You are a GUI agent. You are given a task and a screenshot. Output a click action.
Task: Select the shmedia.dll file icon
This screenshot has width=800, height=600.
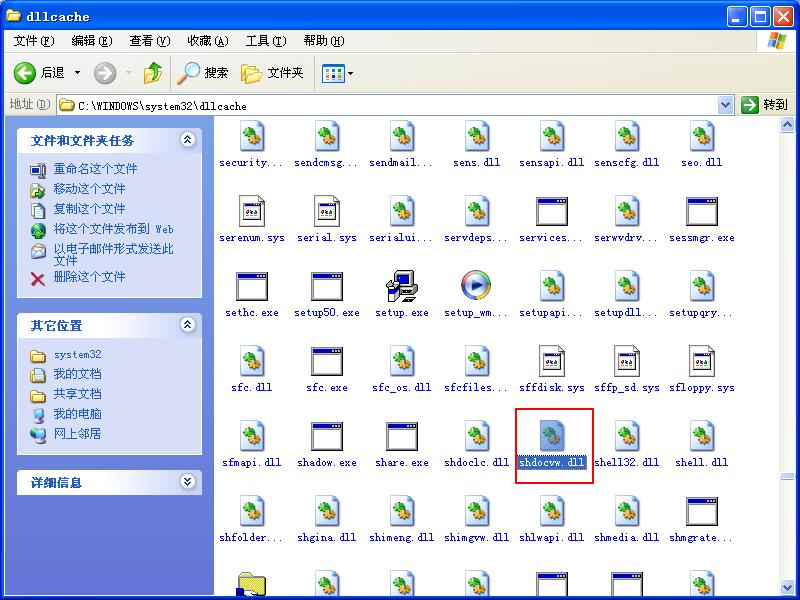(627, 511)
